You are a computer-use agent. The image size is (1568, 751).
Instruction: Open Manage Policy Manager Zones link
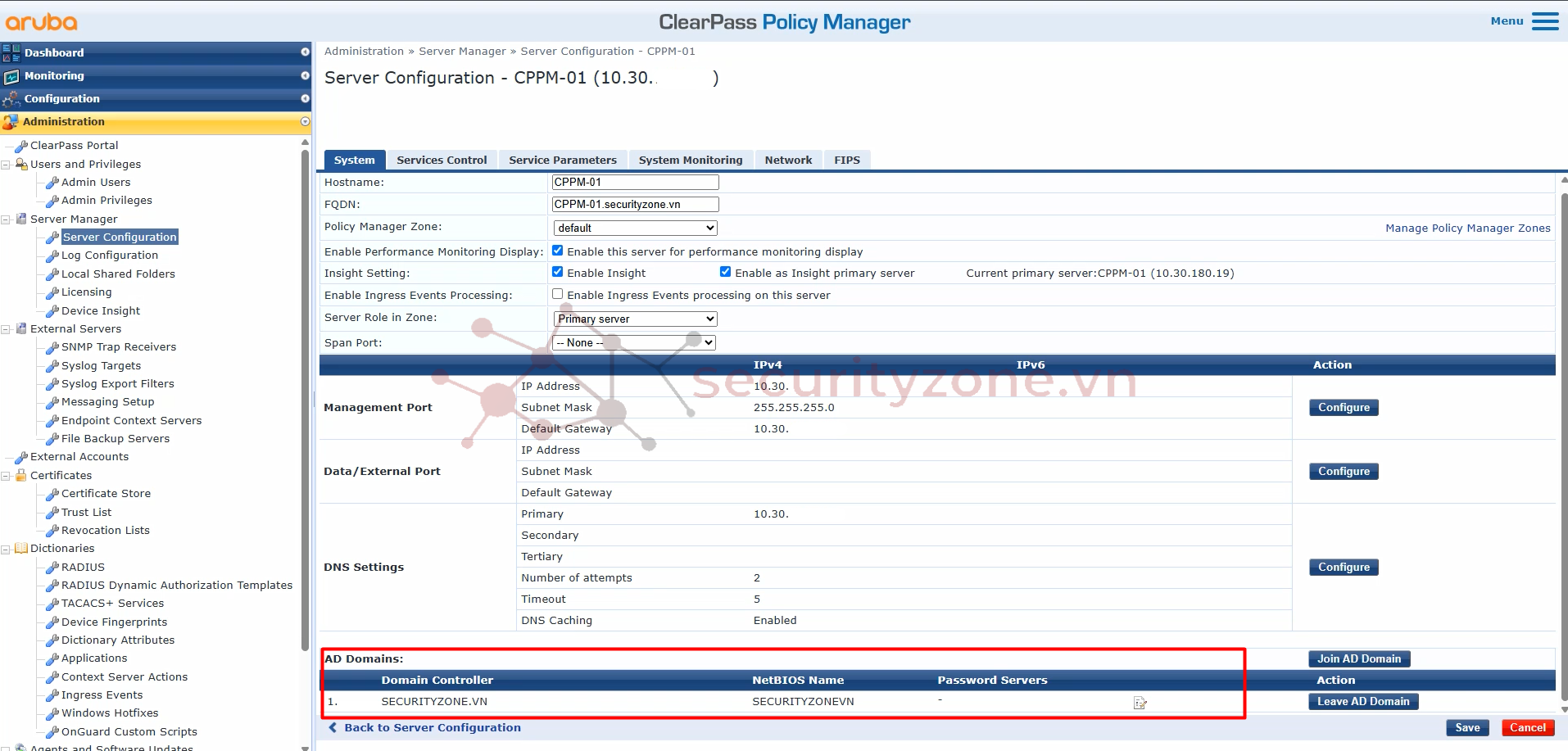click(x=1467, y=228)
